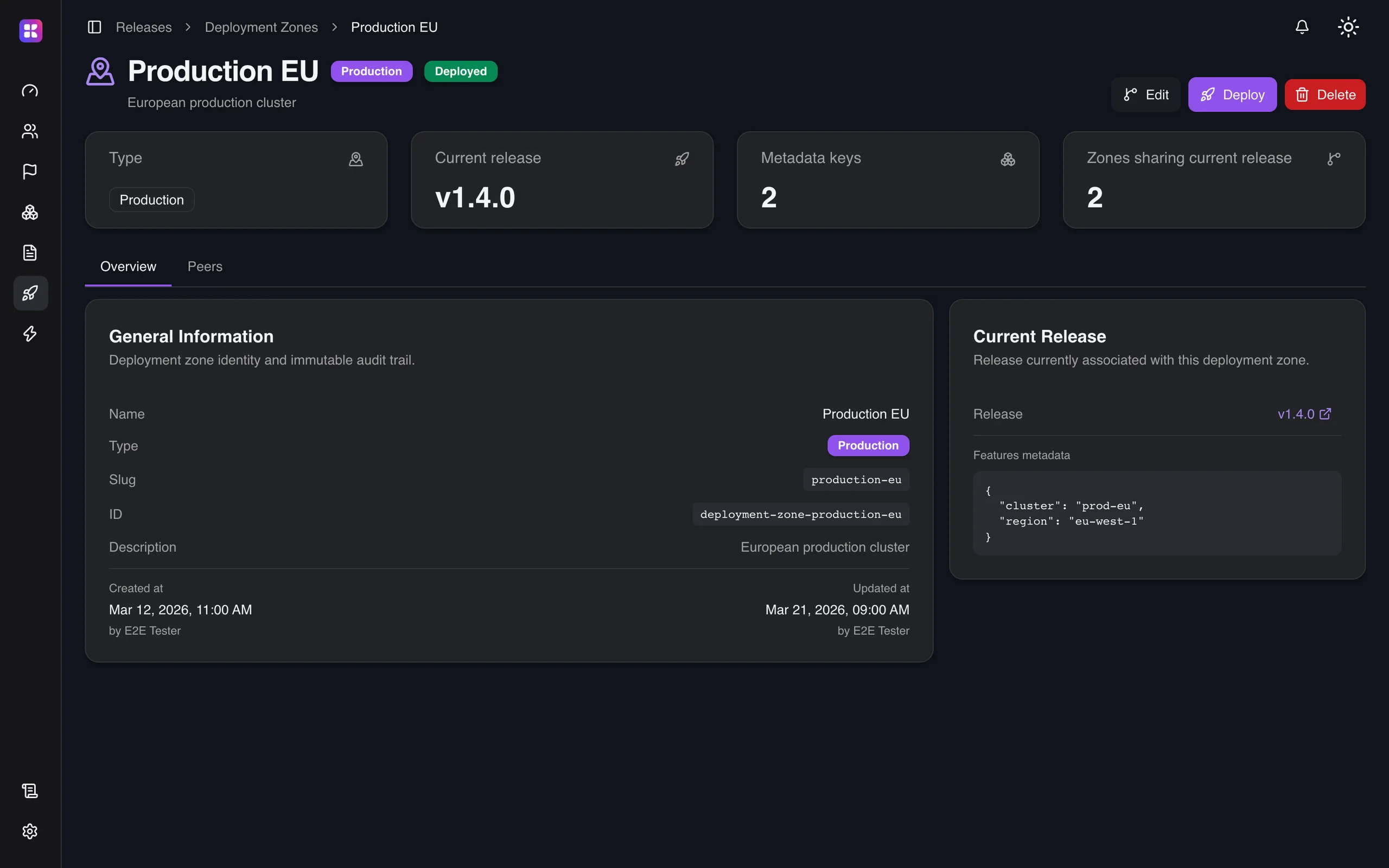Open notifications bell
Viewport: 1389px width, 868px height.
pyautogui.click(x=1302, y=27)
